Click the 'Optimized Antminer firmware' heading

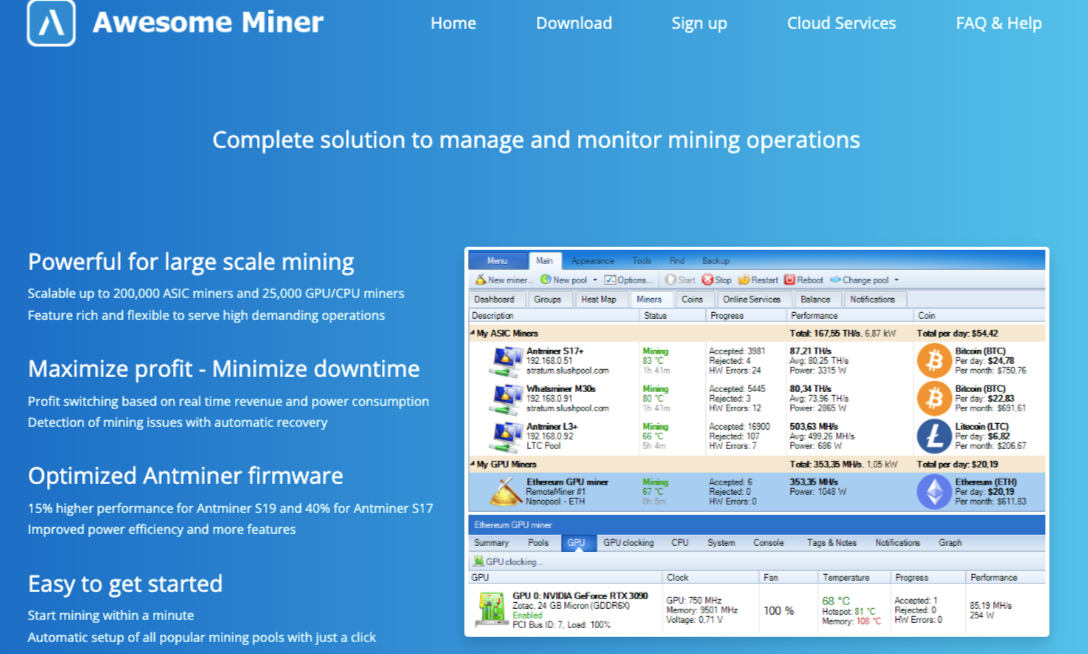[185, 476]
